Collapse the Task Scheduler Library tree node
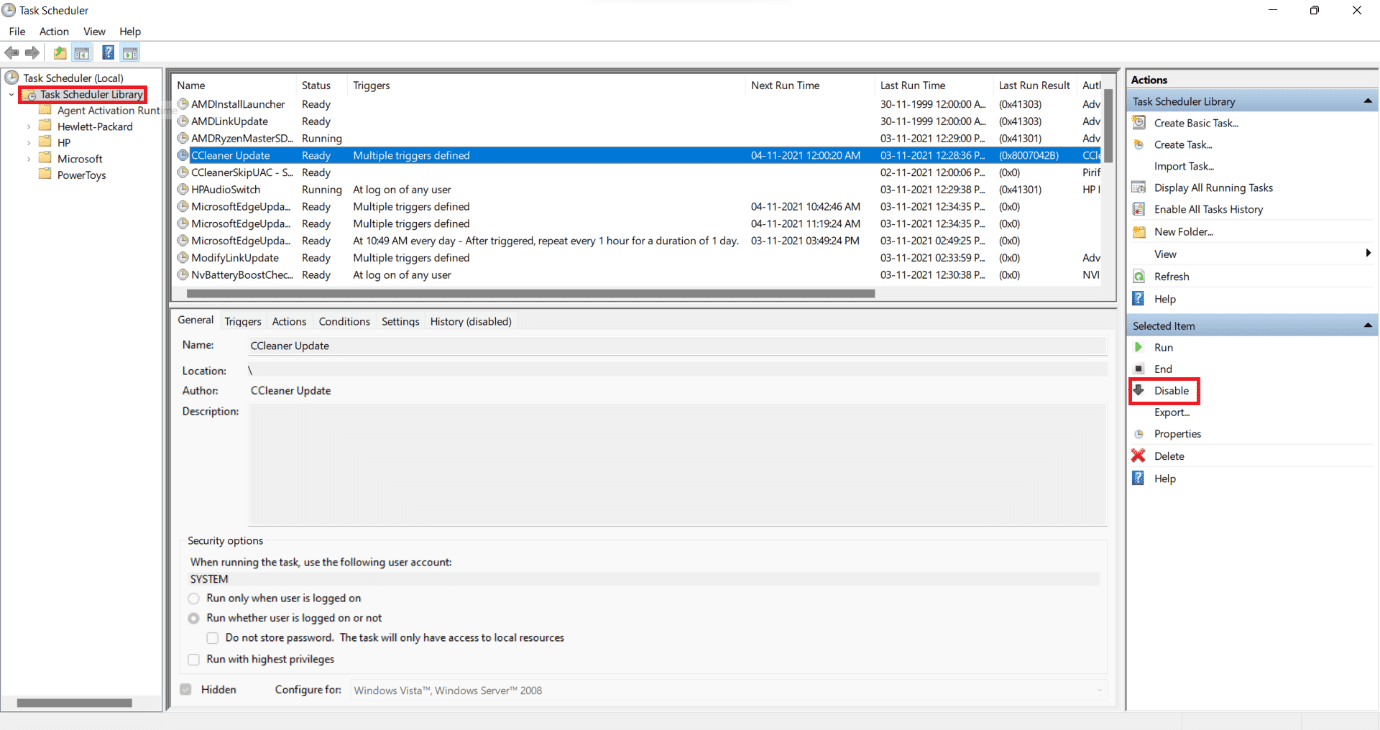This screenshot has height=730, width=1380. [11, 95]
